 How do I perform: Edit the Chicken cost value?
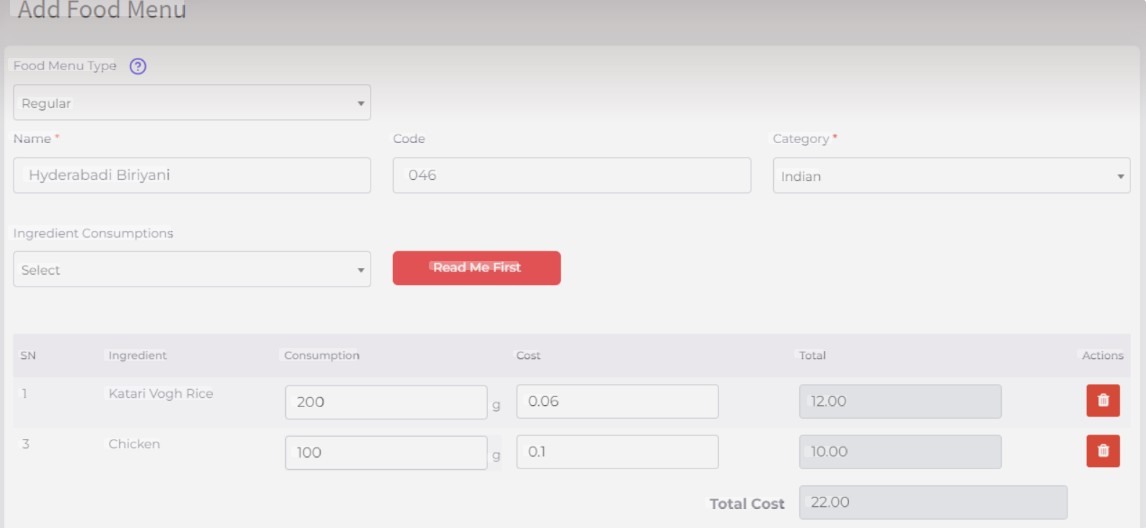click(x=617, y=451)
